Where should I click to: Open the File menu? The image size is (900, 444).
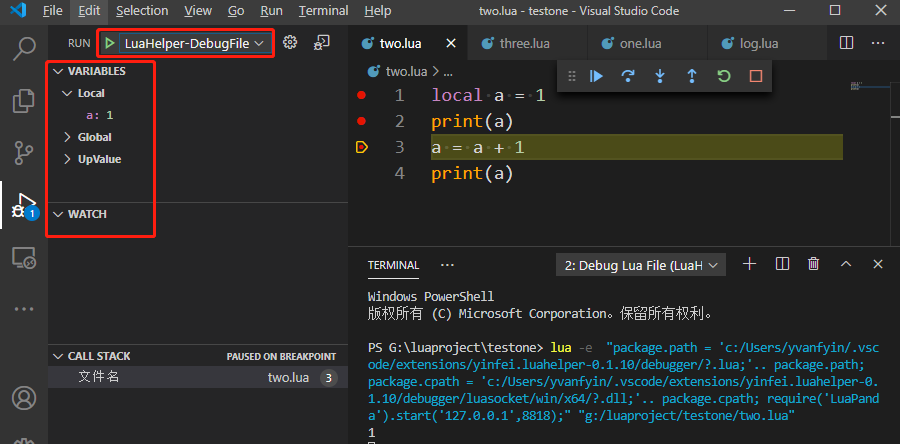pyautogui.click(x=53, y=11)
